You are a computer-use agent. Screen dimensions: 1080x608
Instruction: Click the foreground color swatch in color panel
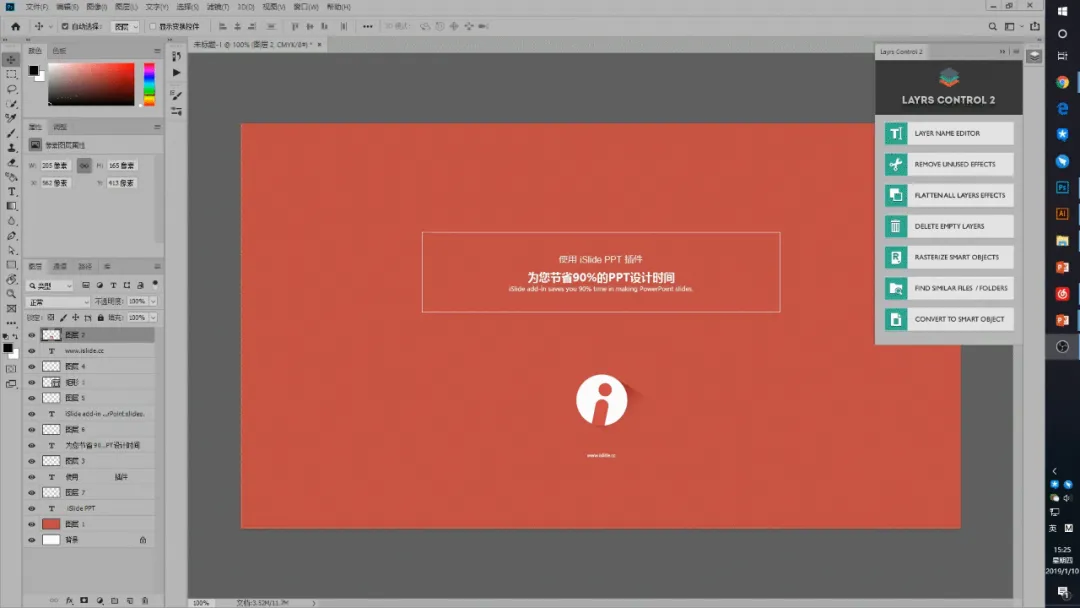[x=33, y=70]
